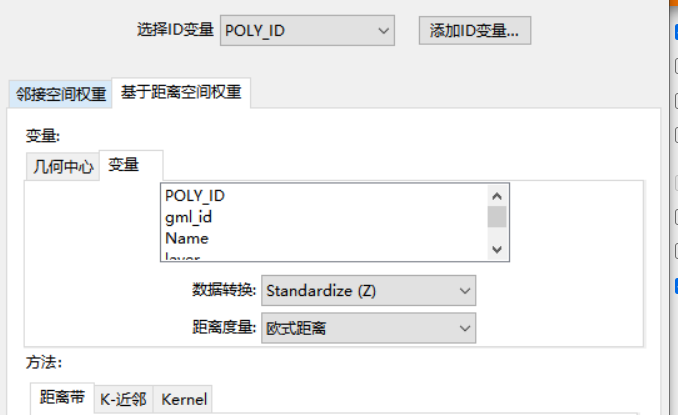678x415 pixels.
Task: Select the 变量 sub-tab
Action: tap(124, 165)
